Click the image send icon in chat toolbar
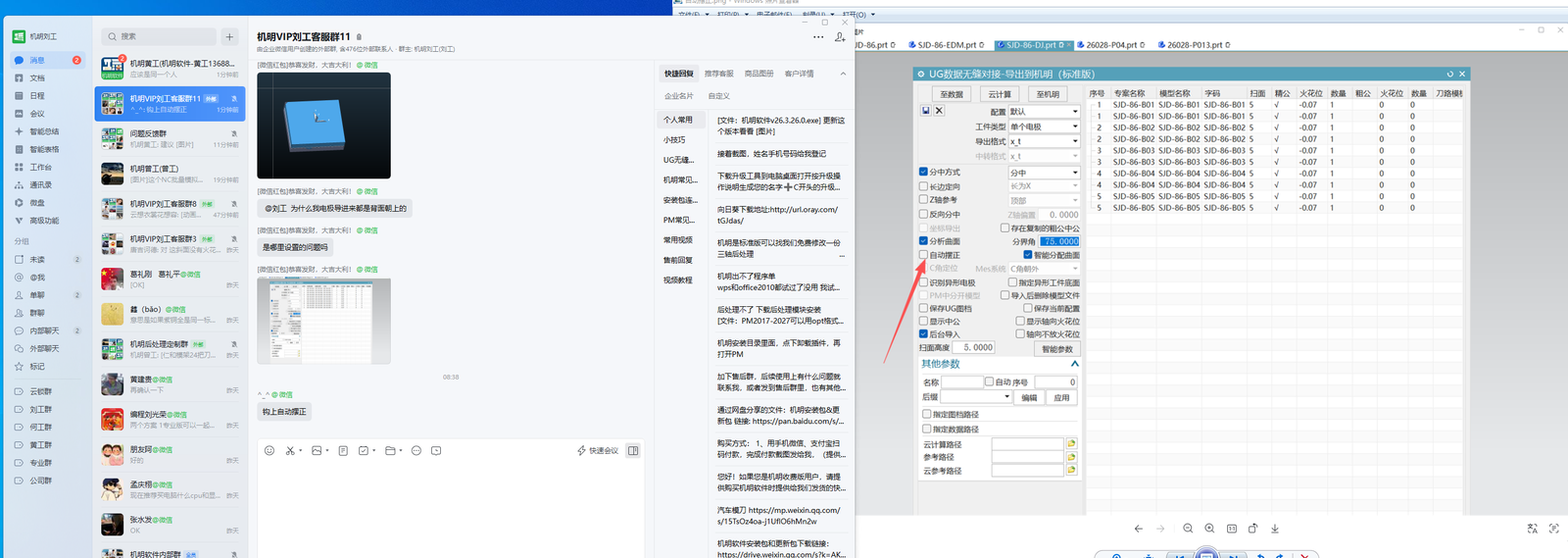 click(317, 450)
